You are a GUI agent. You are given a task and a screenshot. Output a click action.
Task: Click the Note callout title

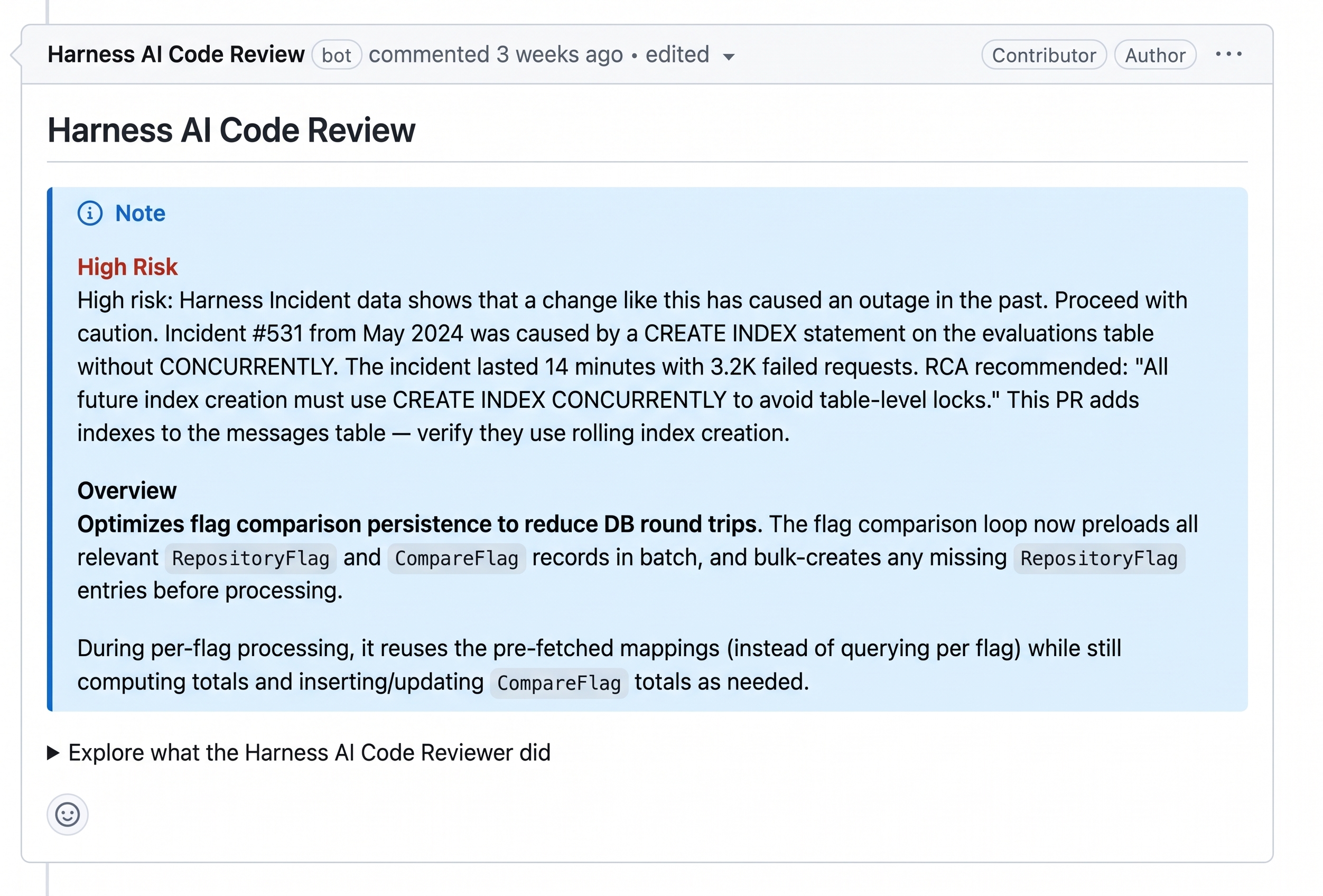coord(140,213)
